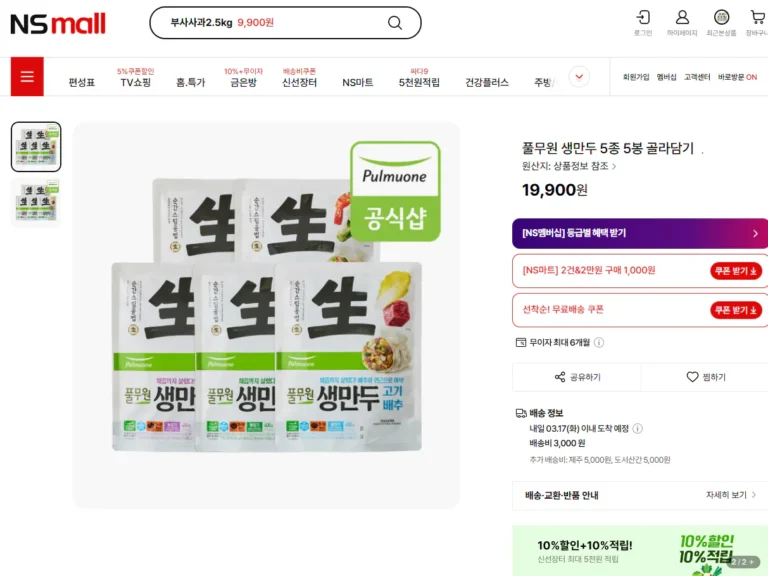This screenshot has height=576, width=768.
Task: Open the NS마트 menu tab
Action: 357,82
